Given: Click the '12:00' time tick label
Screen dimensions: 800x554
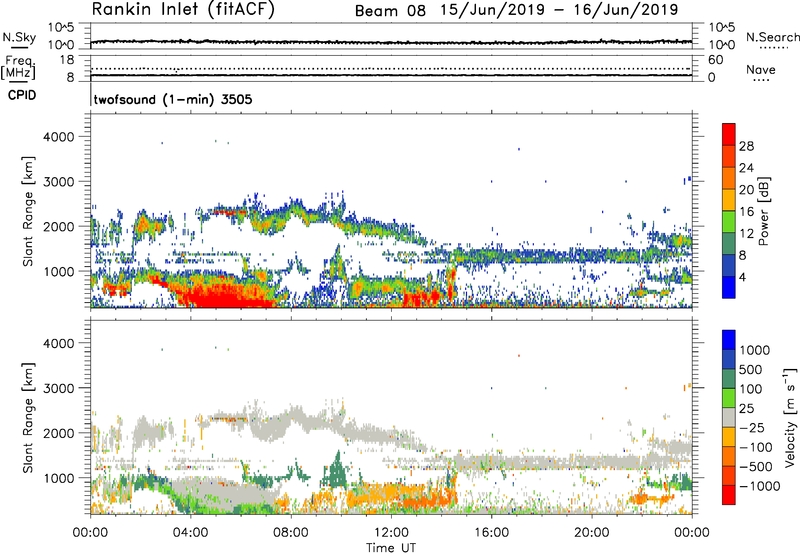Looking at the screenshot, I should [x=391, y=533].
